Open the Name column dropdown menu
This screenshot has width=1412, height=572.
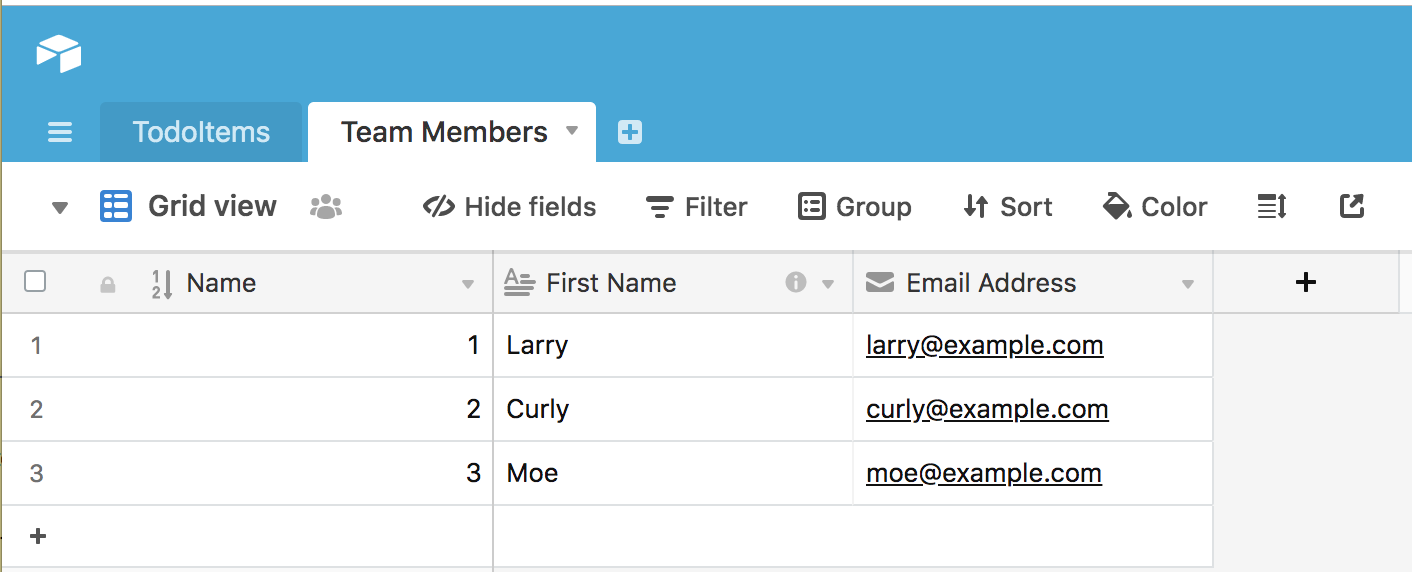click(468, 285)
